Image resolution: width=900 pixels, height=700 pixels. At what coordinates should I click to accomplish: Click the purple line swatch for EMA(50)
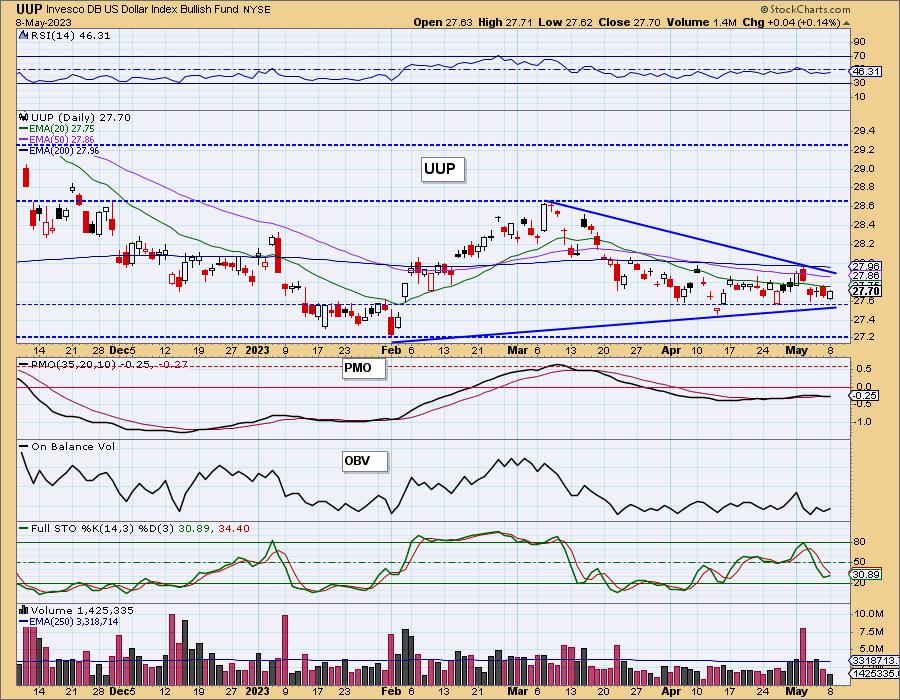[23, 139]
